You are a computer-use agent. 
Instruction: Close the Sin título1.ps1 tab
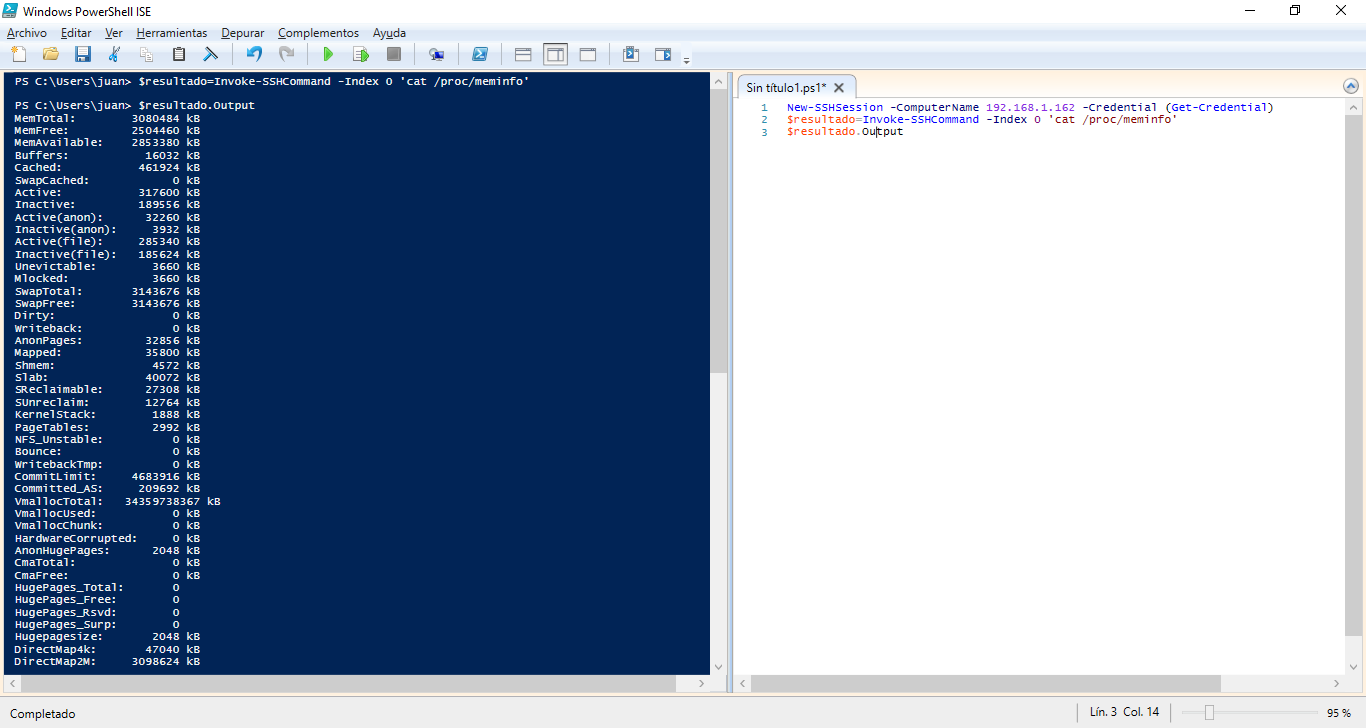pos(839,88)
